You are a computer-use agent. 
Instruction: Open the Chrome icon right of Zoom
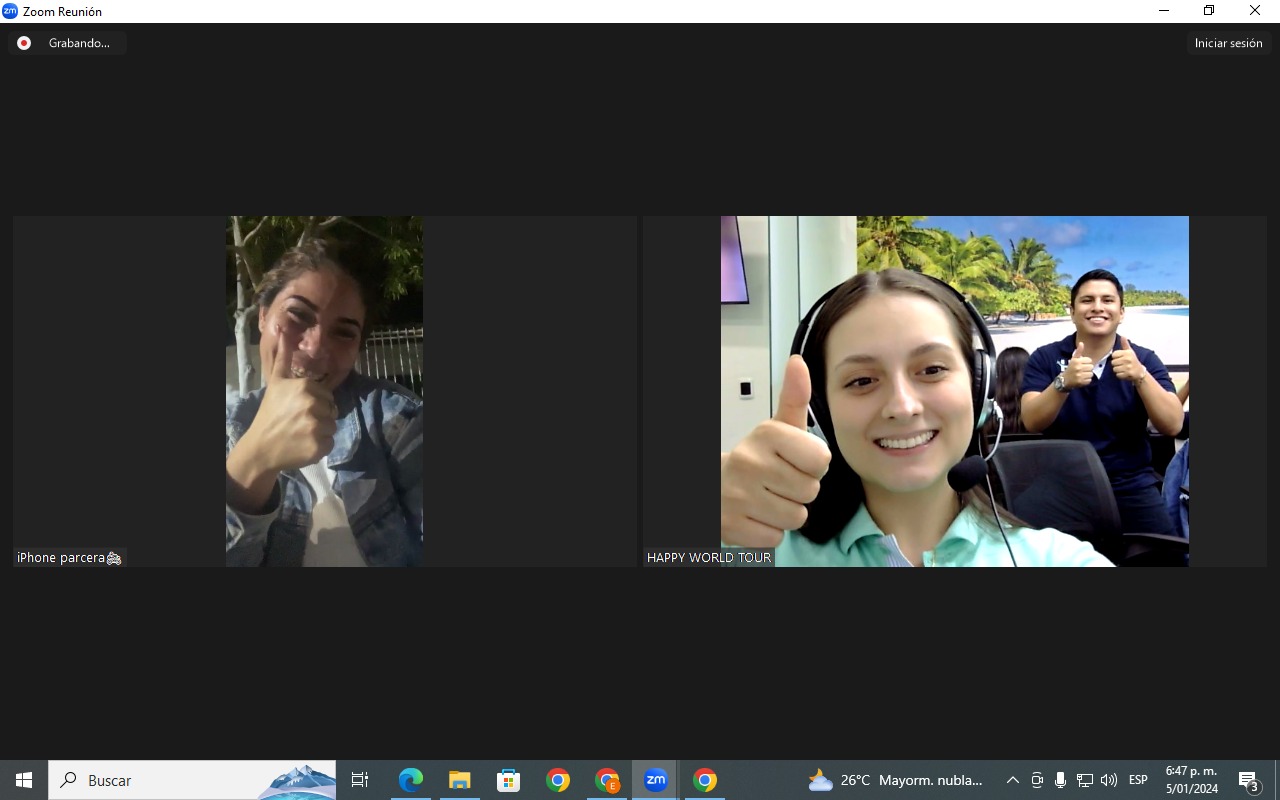705,780
